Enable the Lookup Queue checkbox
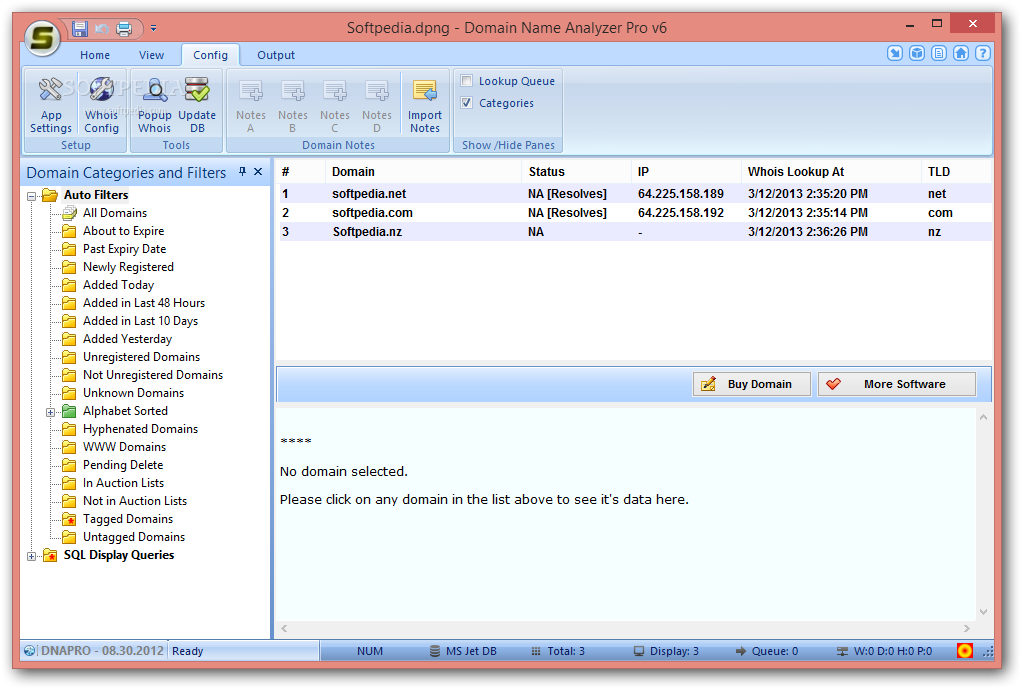This screenshot has width=1022, height=689. pos(467,81)
